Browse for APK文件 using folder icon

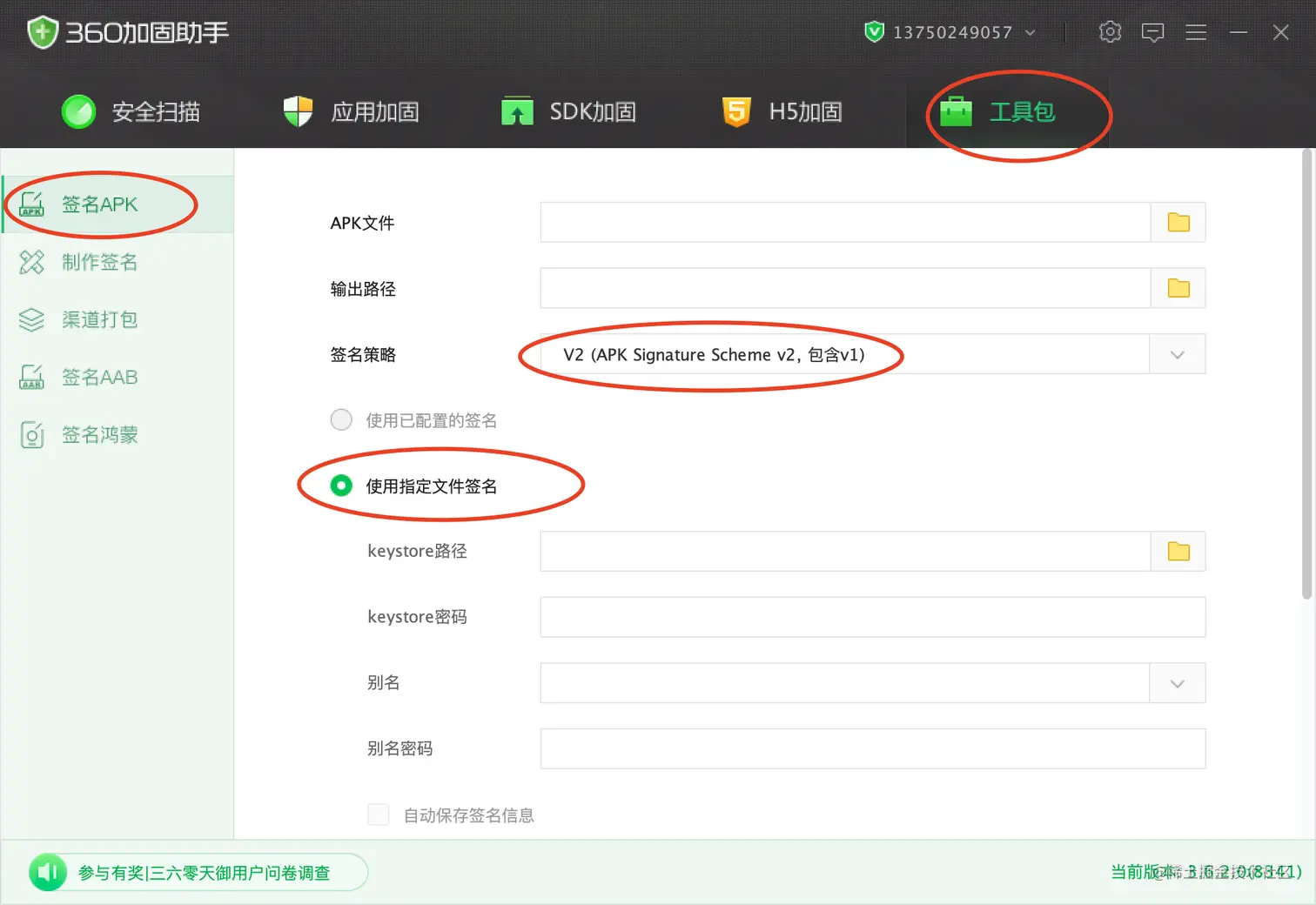click(x=1178, y=223)
